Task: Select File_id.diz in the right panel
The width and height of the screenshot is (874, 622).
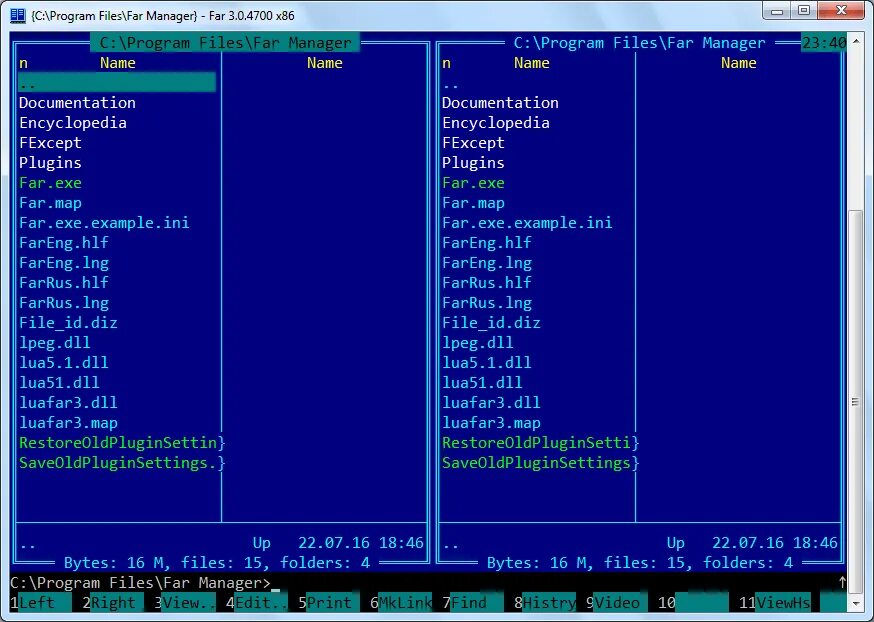Action: pos(491,323)
